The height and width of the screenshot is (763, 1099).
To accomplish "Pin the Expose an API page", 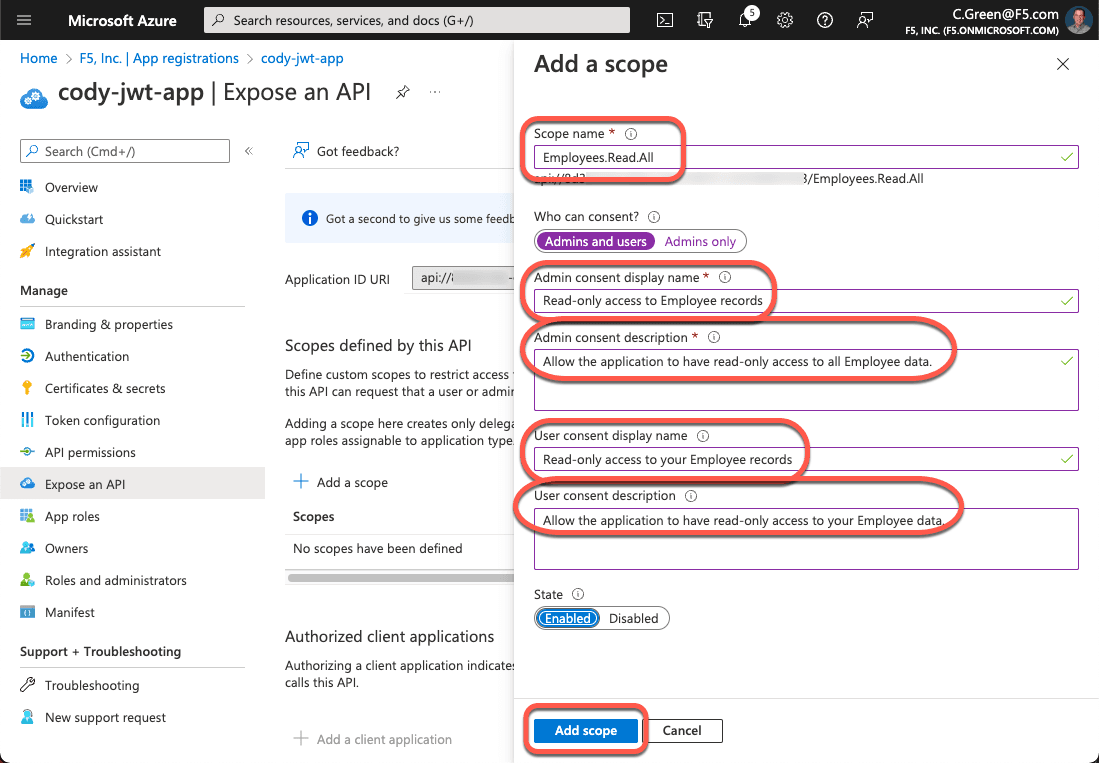I will tap(402, 92).
